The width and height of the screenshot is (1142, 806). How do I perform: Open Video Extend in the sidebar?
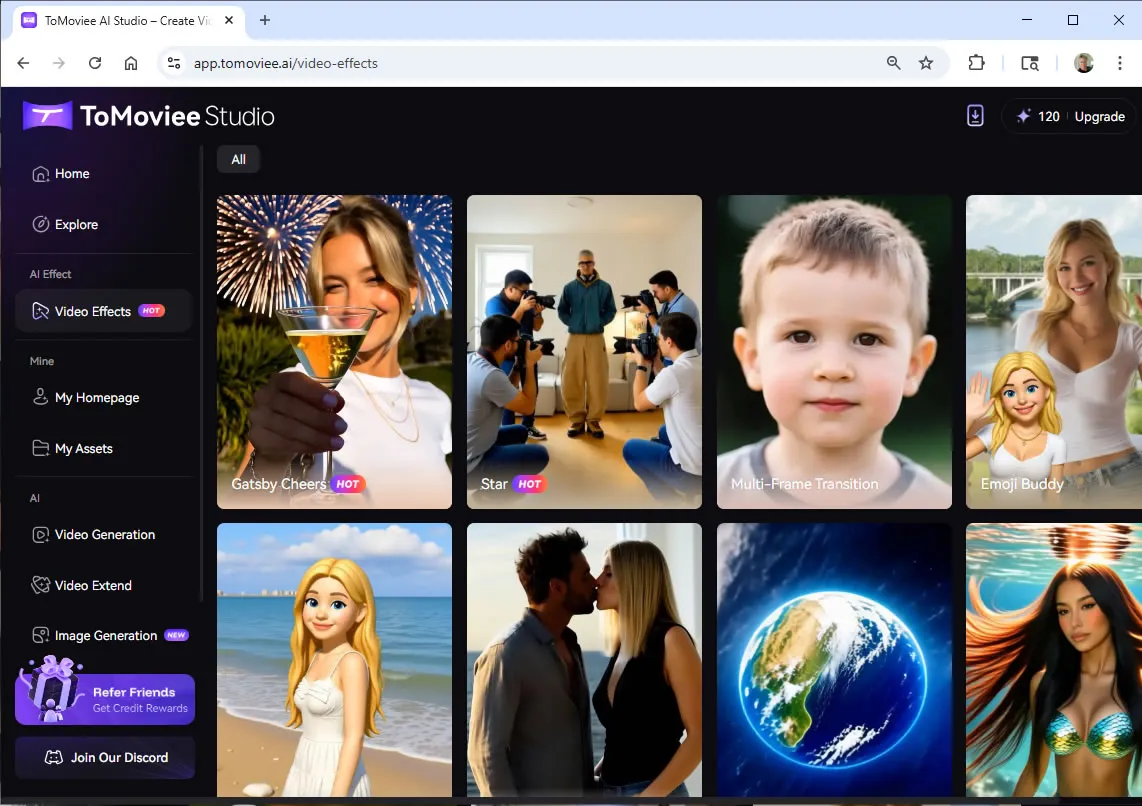[103, 585]
